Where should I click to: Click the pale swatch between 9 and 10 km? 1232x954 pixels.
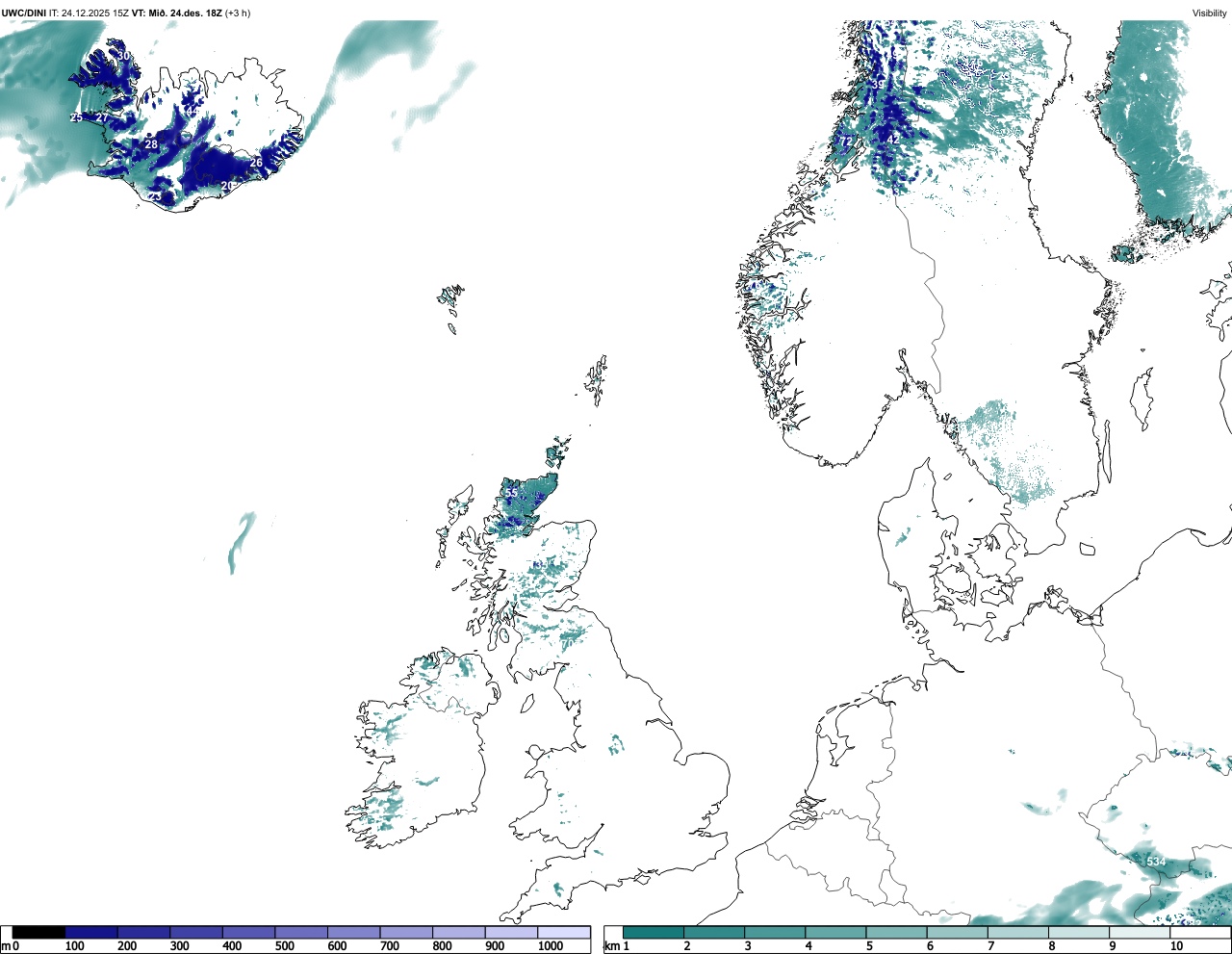pos(1140,932)
